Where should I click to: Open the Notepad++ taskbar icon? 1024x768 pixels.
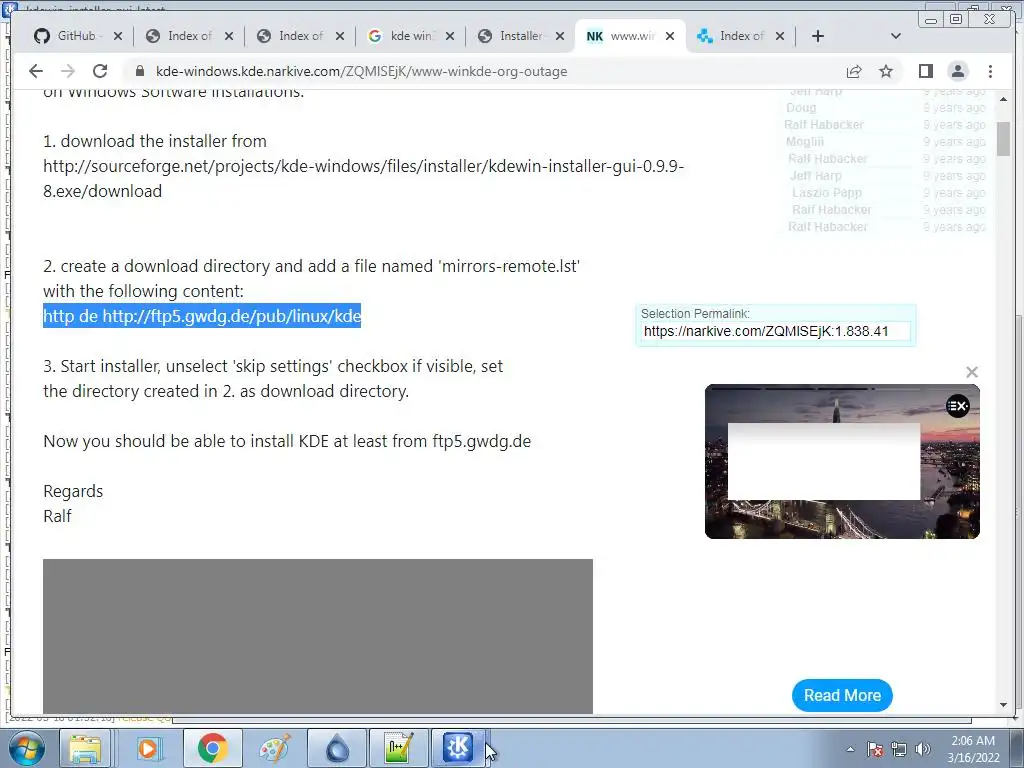[x=398, y=748]
